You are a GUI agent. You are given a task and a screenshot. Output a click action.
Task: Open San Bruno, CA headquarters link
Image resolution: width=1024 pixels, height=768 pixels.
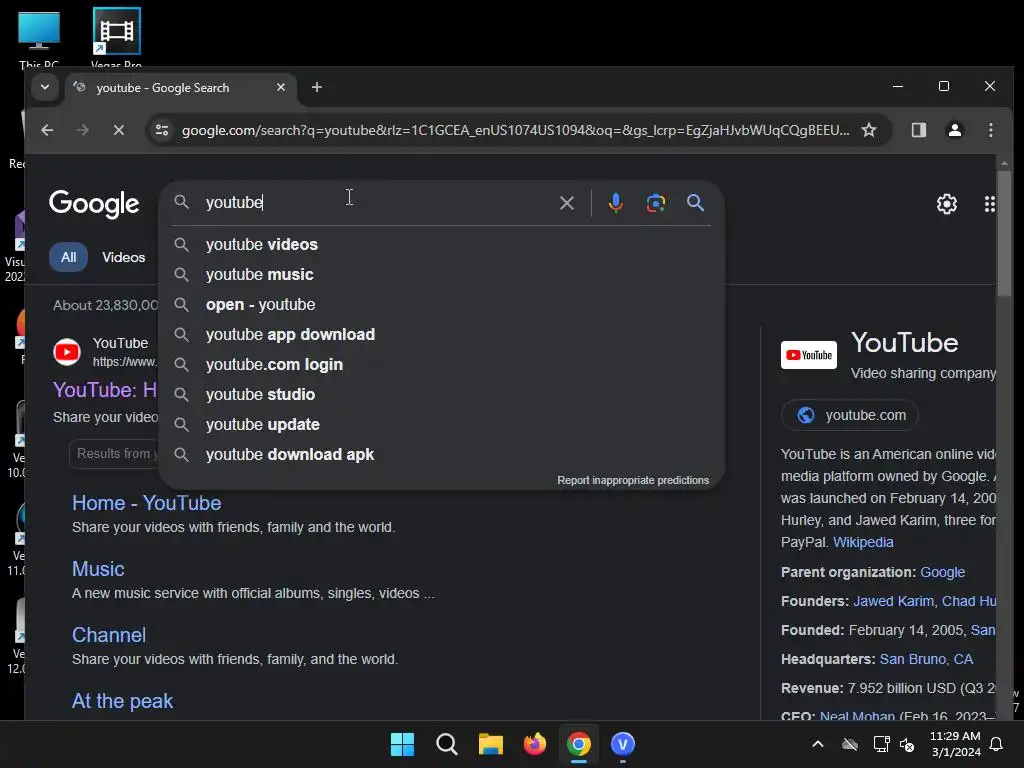926,659
